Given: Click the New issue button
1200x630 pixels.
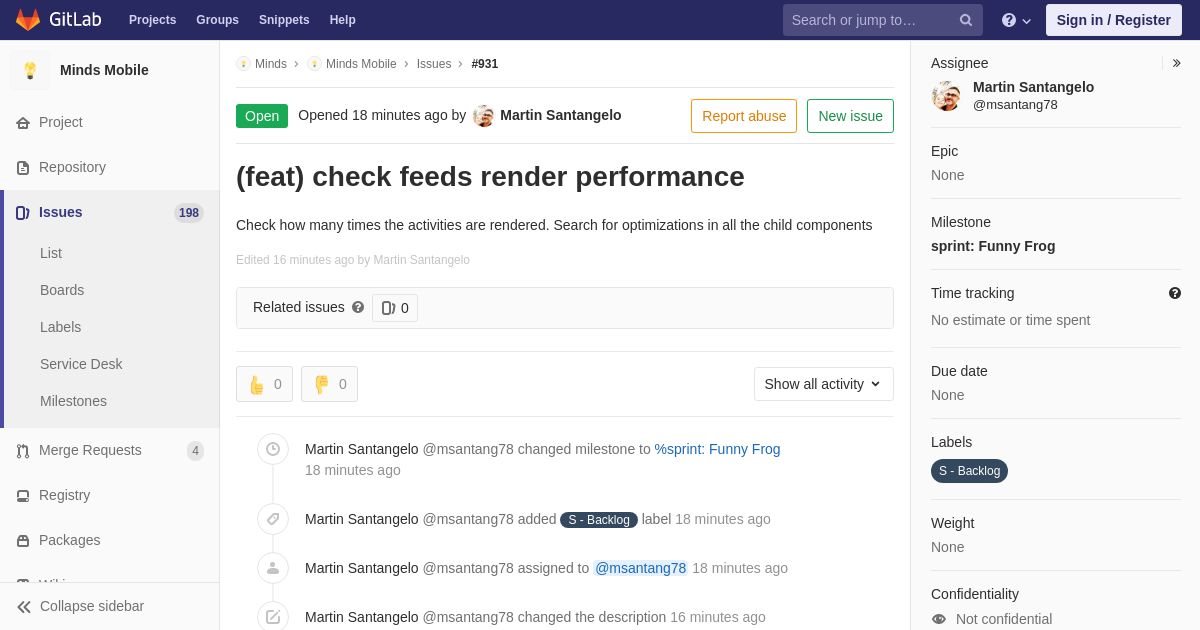Looking at the screenshot, I should [850, 116].
